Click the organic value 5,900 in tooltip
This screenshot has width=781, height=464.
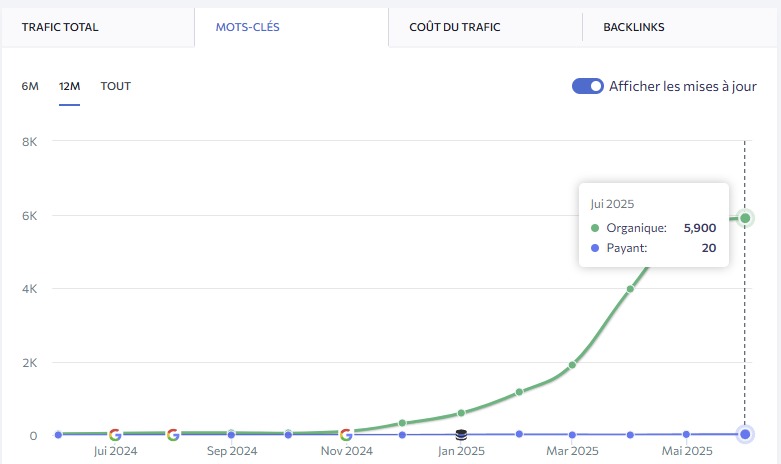coord(697,228)
